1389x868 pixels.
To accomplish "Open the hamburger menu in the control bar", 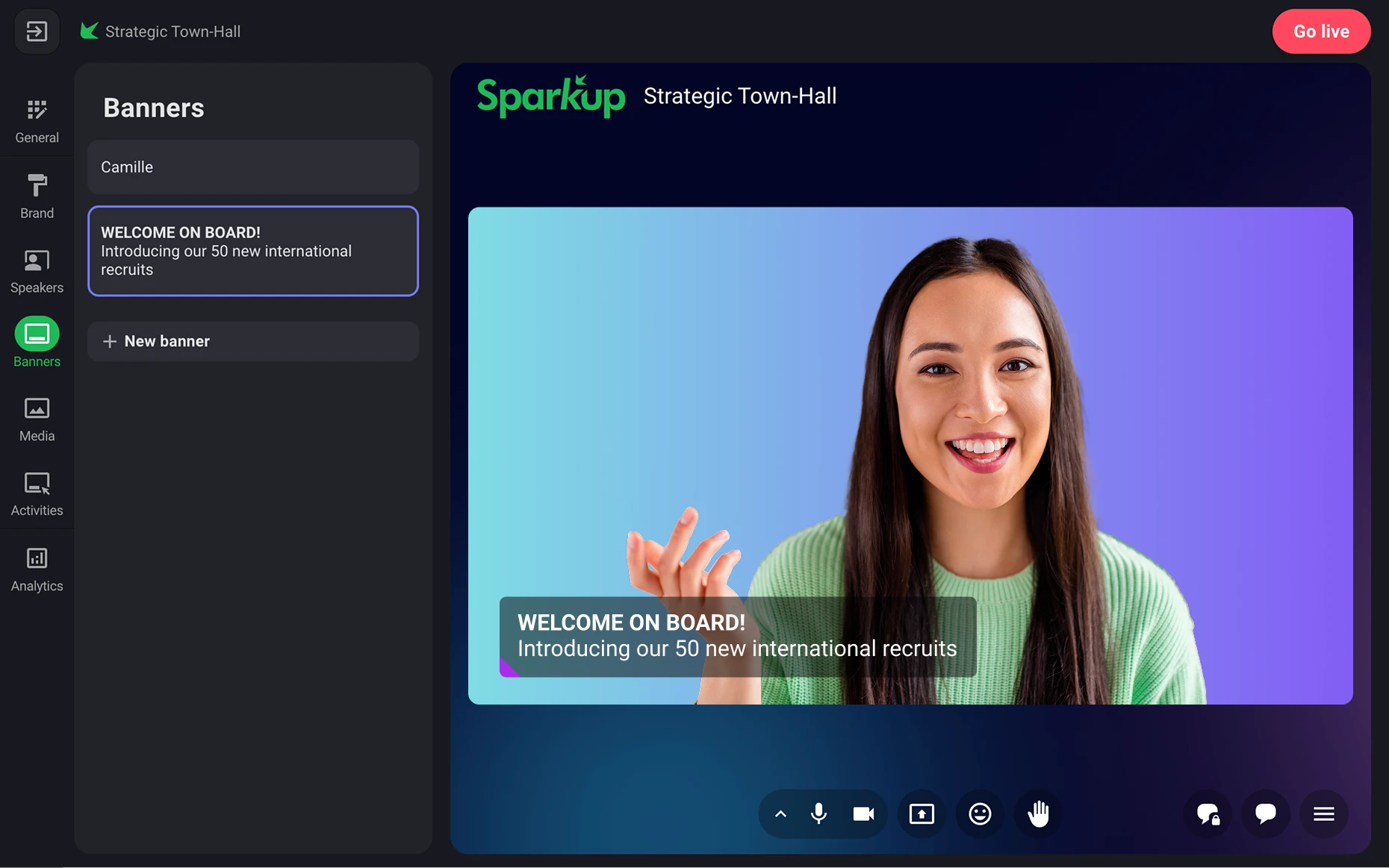I will click(x=1323, y=814).
